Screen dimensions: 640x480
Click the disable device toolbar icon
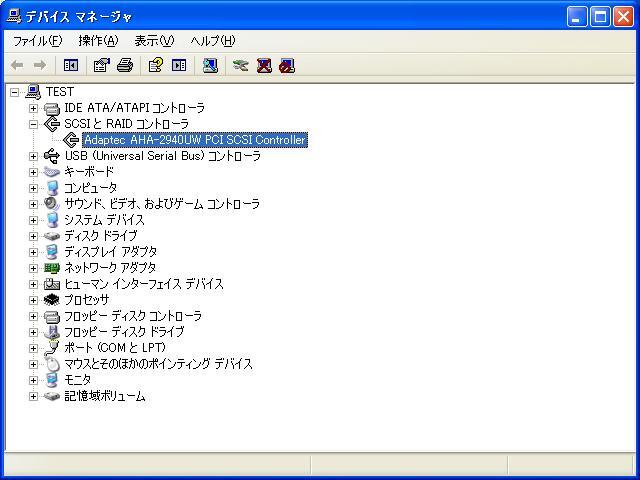[x=287, y=65]
